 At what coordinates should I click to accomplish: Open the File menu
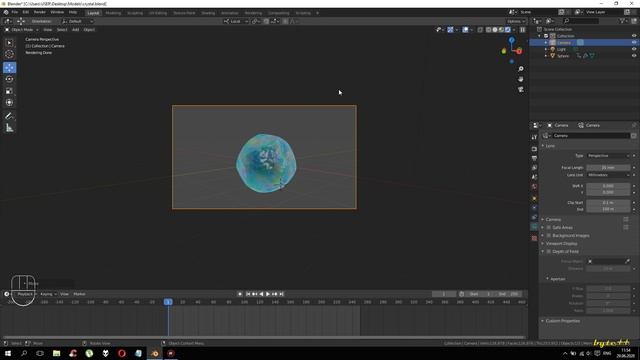15,12
